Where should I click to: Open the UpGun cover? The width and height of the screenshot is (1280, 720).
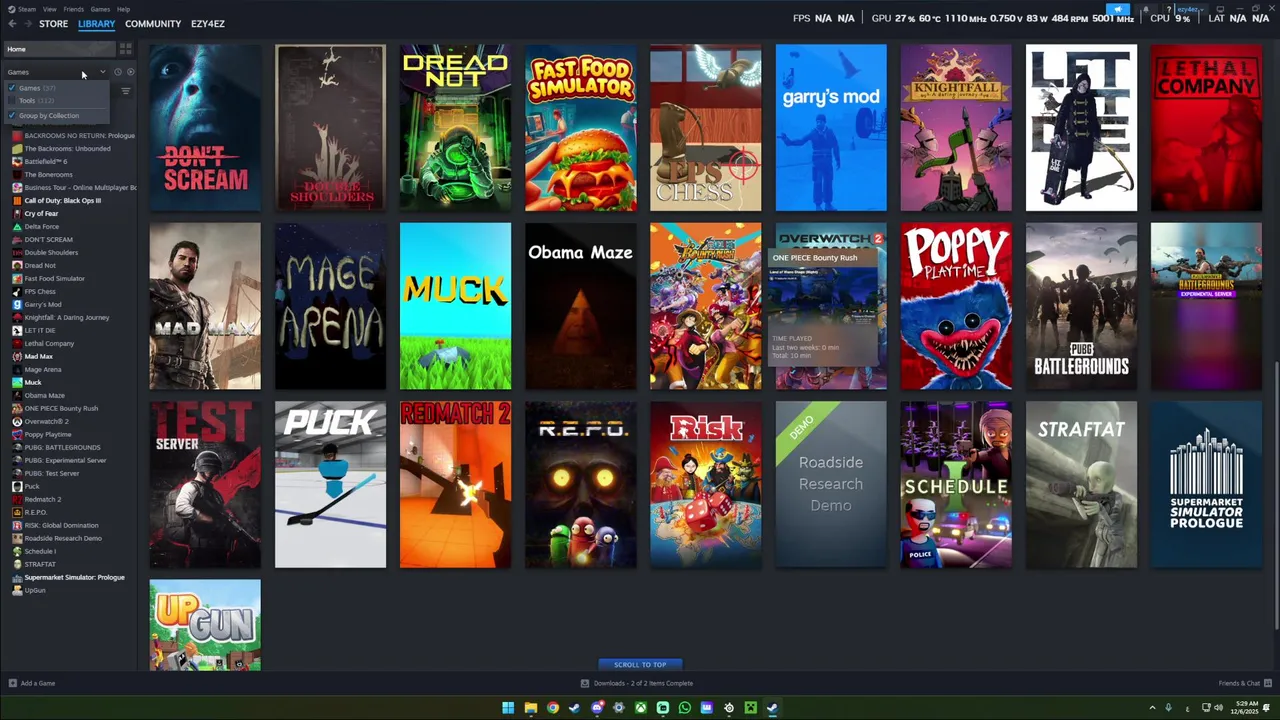(x=205, y=625)
